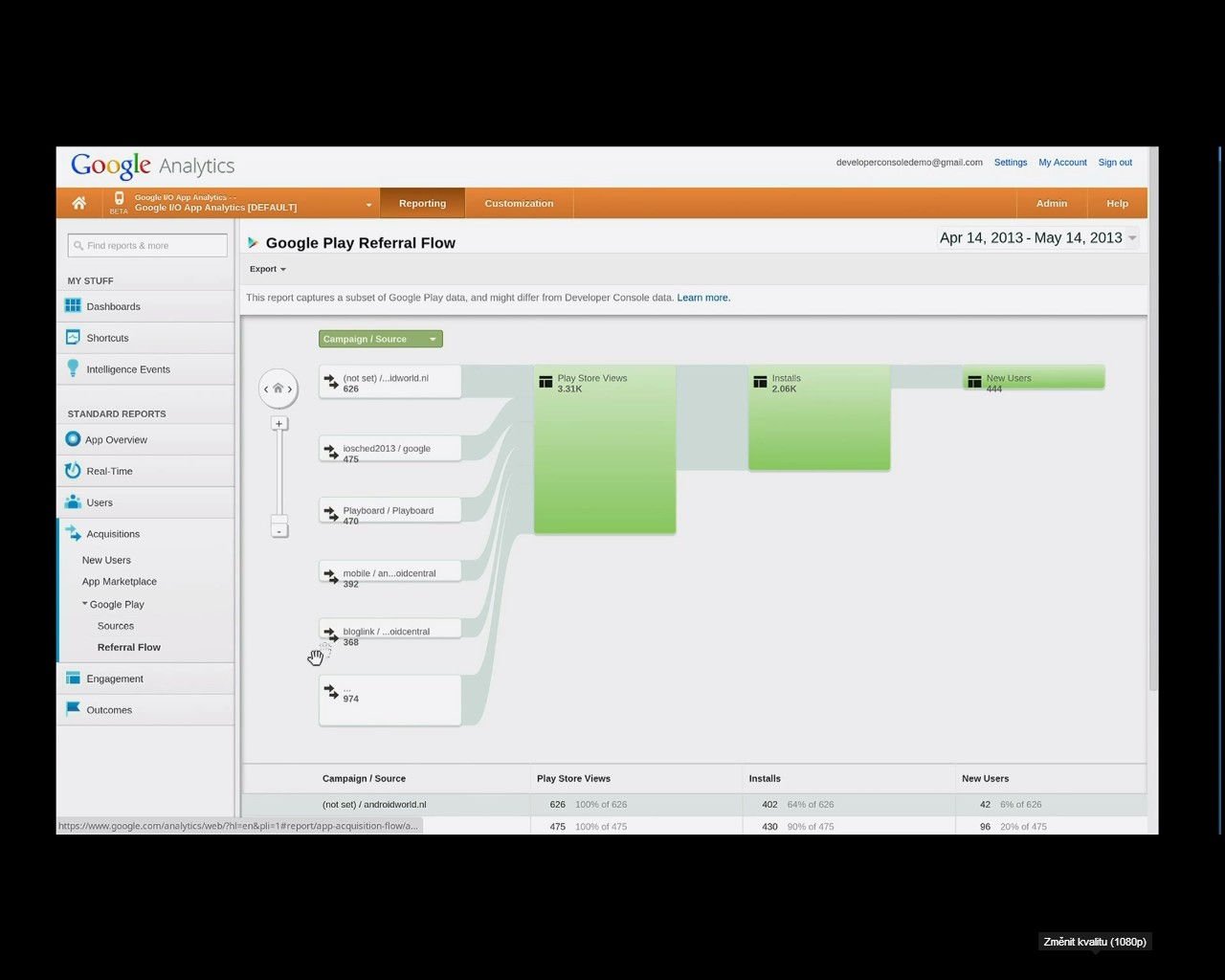Click the zoom slider track
Screen dimensions: 1225x980
tap(279, 473)
